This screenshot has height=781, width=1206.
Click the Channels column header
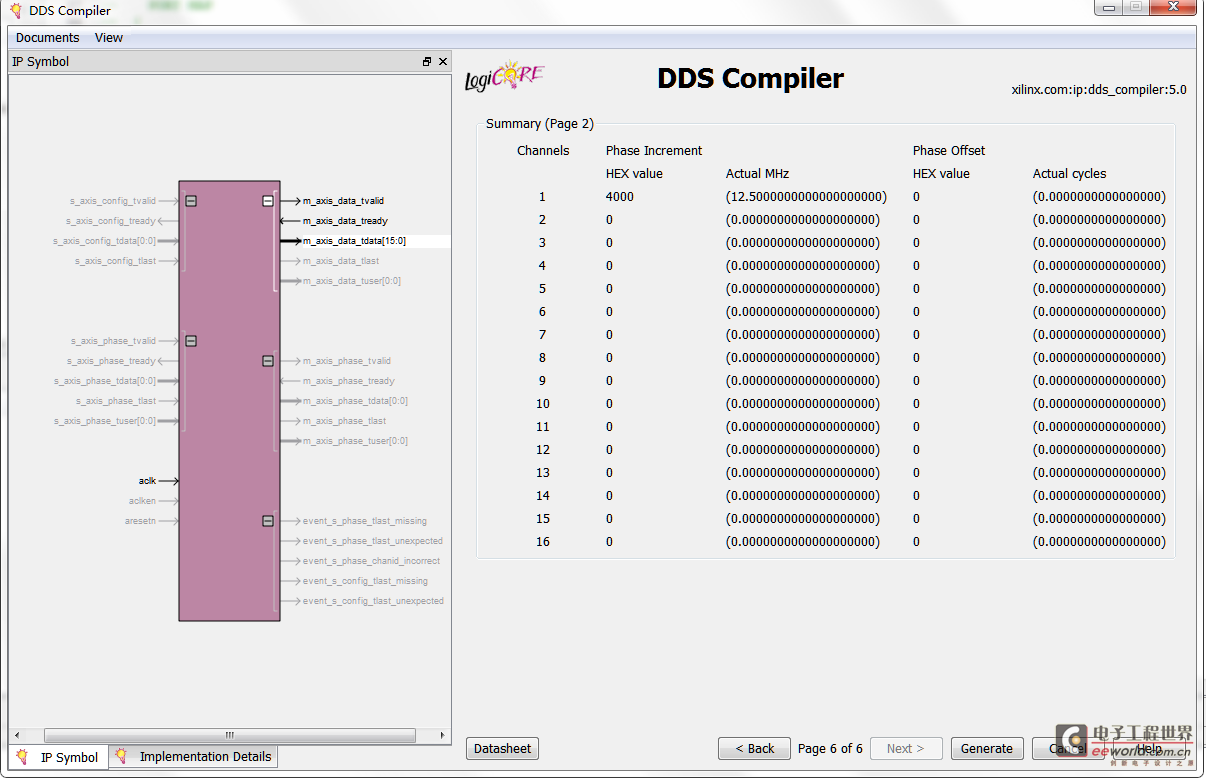click(x=543, y=151)
